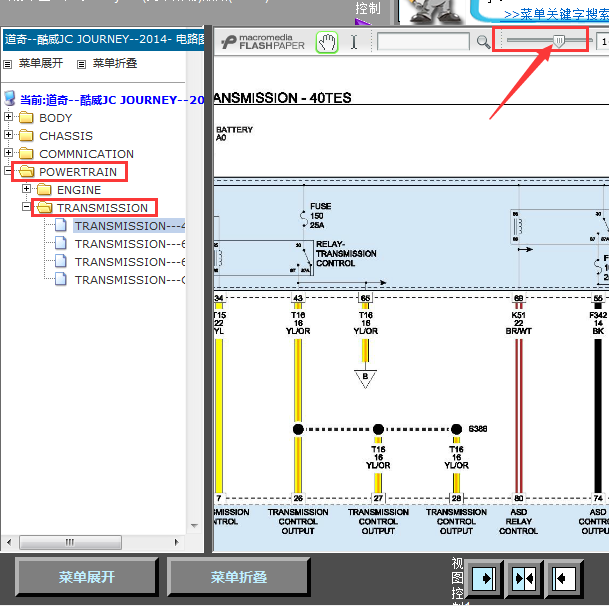Viewport: 609px width, 607px height.
Task: Click the blue title bar 道奇--酷威JC JOURNEY--2014
Action: point(104,40)
